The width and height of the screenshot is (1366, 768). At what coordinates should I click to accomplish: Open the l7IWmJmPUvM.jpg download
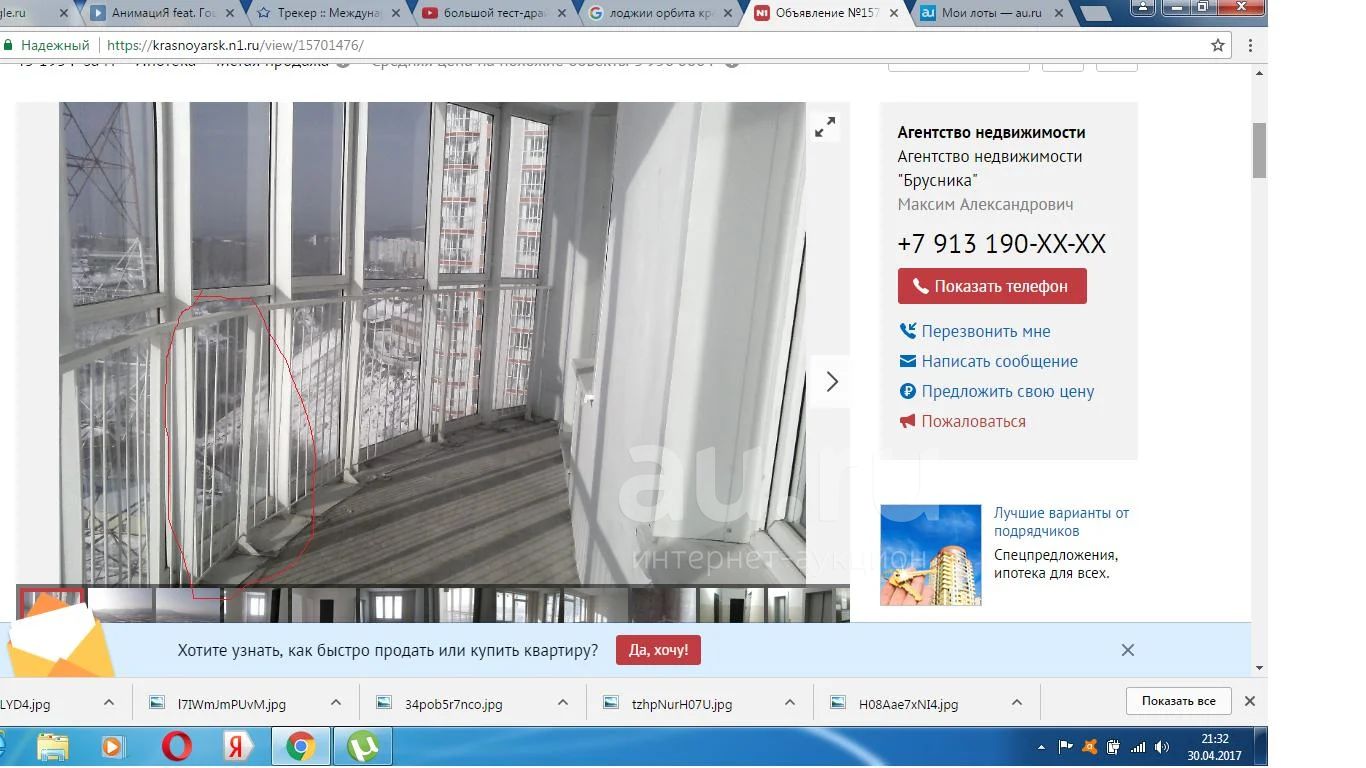tap(231, 704)
